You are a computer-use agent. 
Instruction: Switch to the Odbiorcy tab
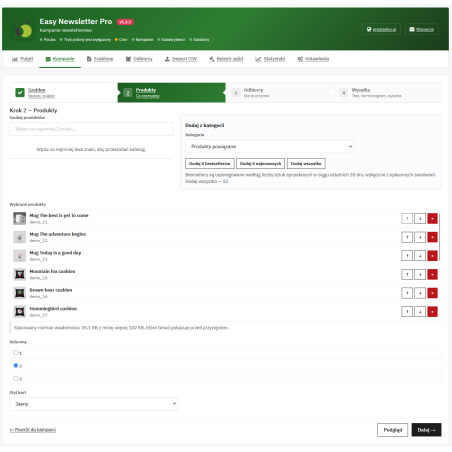pos(139,59)
